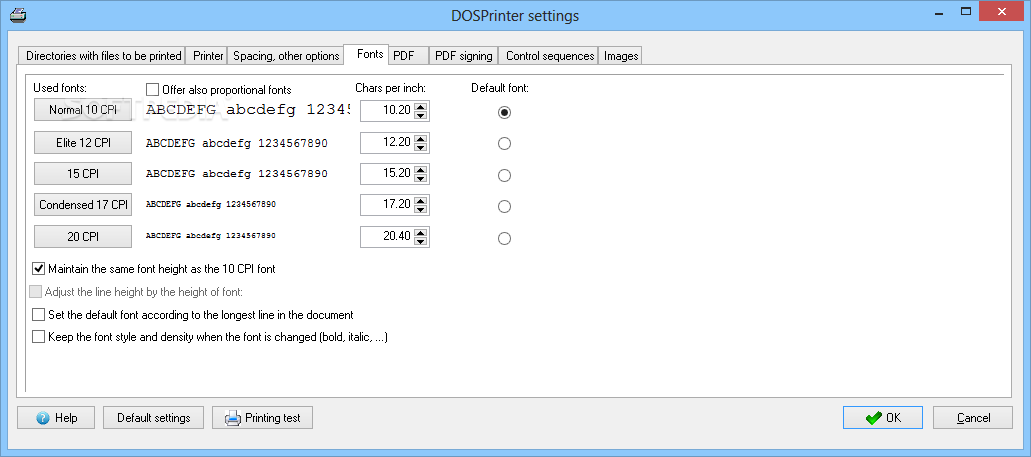This screenshot has width=1031, height=457.
Task: Increase the 12.20 chars per inch value
Action: point(421,137)
